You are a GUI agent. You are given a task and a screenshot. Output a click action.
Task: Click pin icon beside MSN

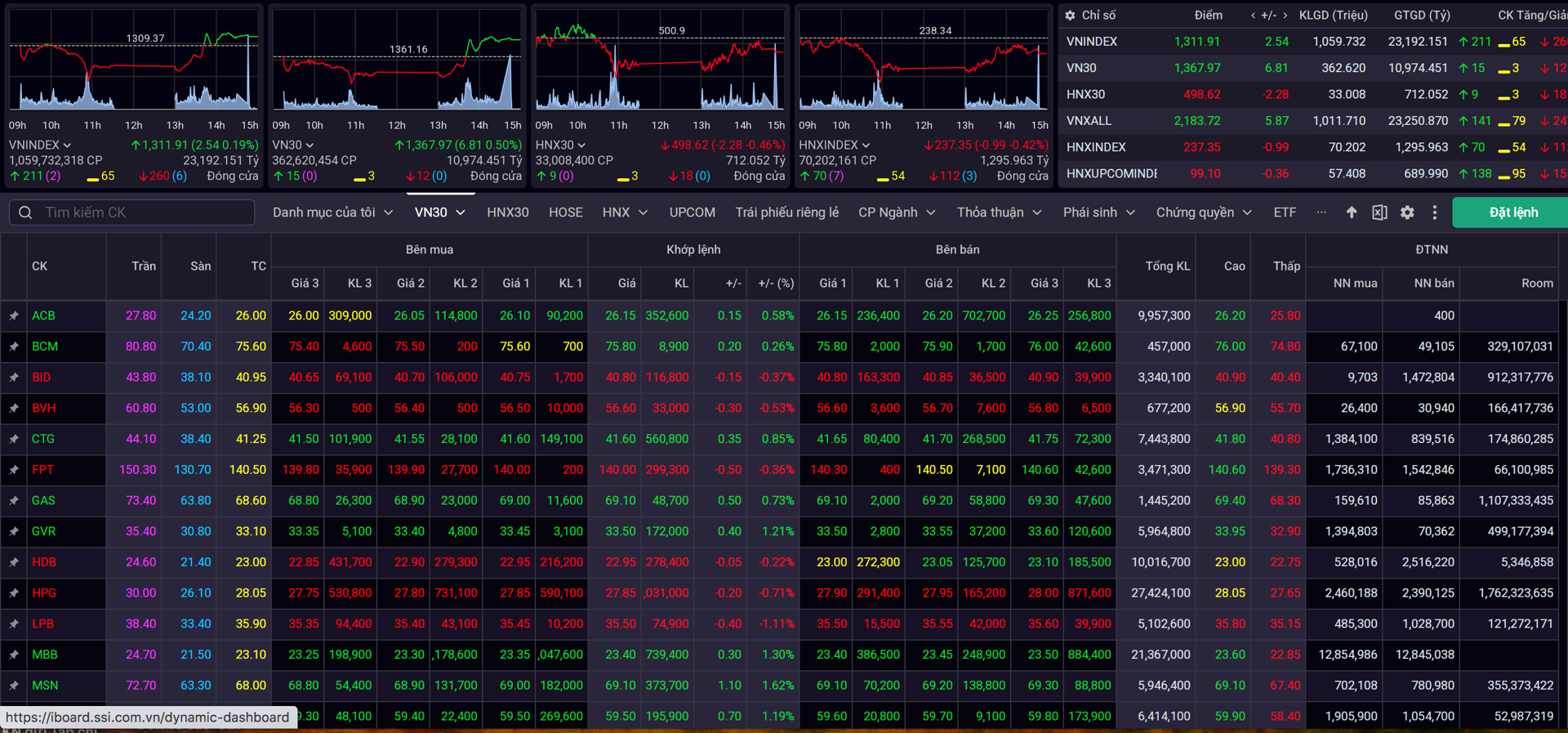14,686
